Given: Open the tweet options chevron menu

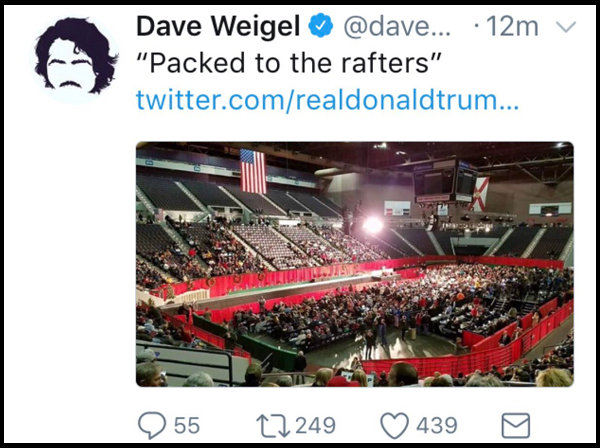Looking at the screenshot, I should [565, 26].
